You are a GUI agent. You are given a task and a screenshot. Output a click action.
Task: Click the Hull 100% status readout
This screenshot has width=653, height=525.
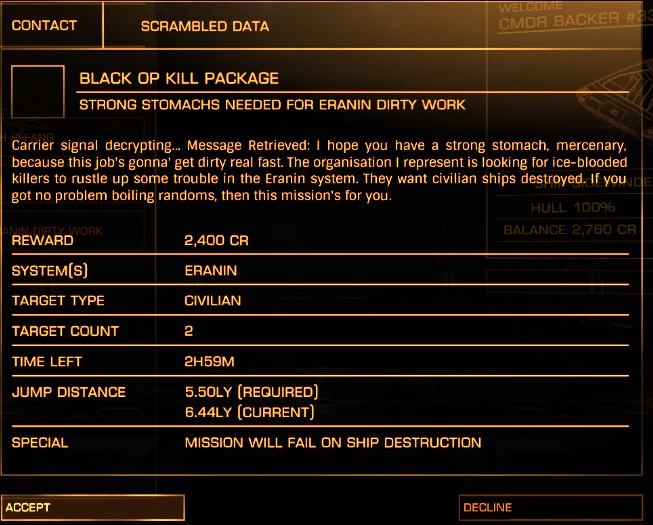pyautogui.click(x=573, y=207)
